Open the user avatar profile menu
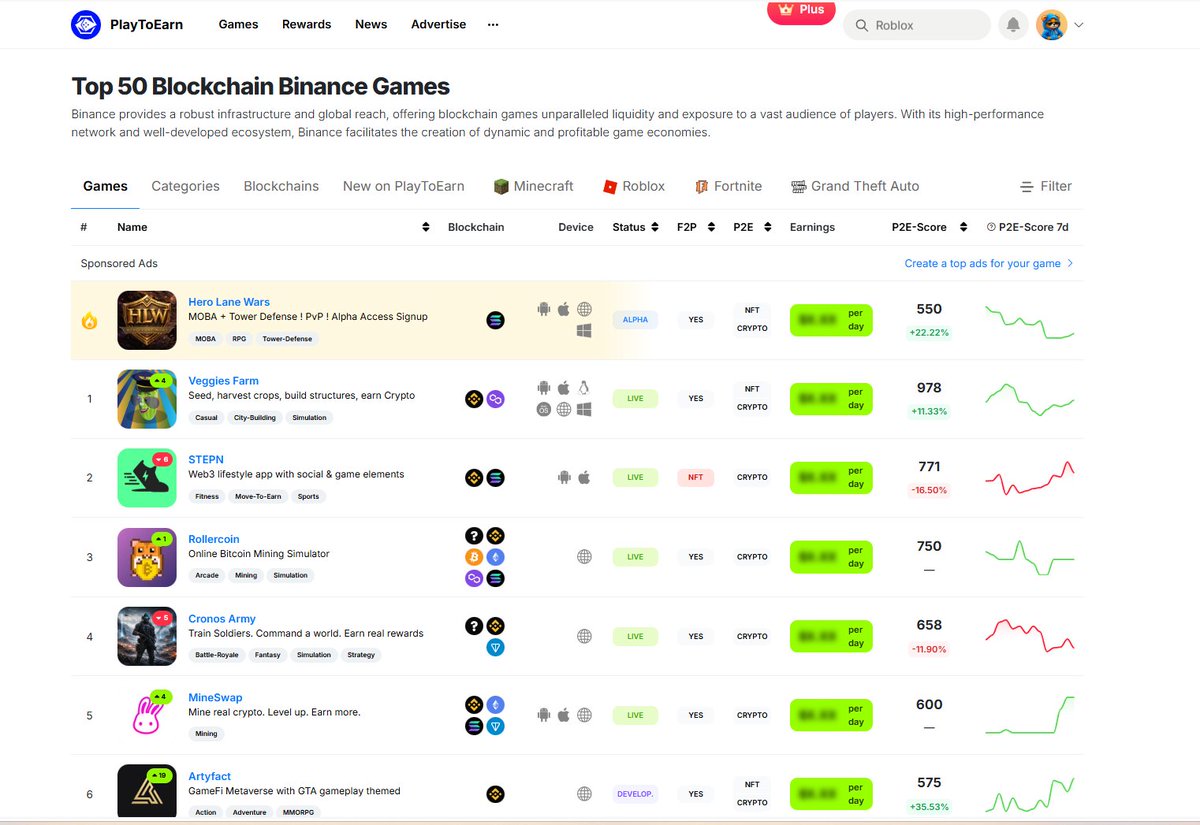Viewport: 1200px width, 825px height. click(1051, 25)
